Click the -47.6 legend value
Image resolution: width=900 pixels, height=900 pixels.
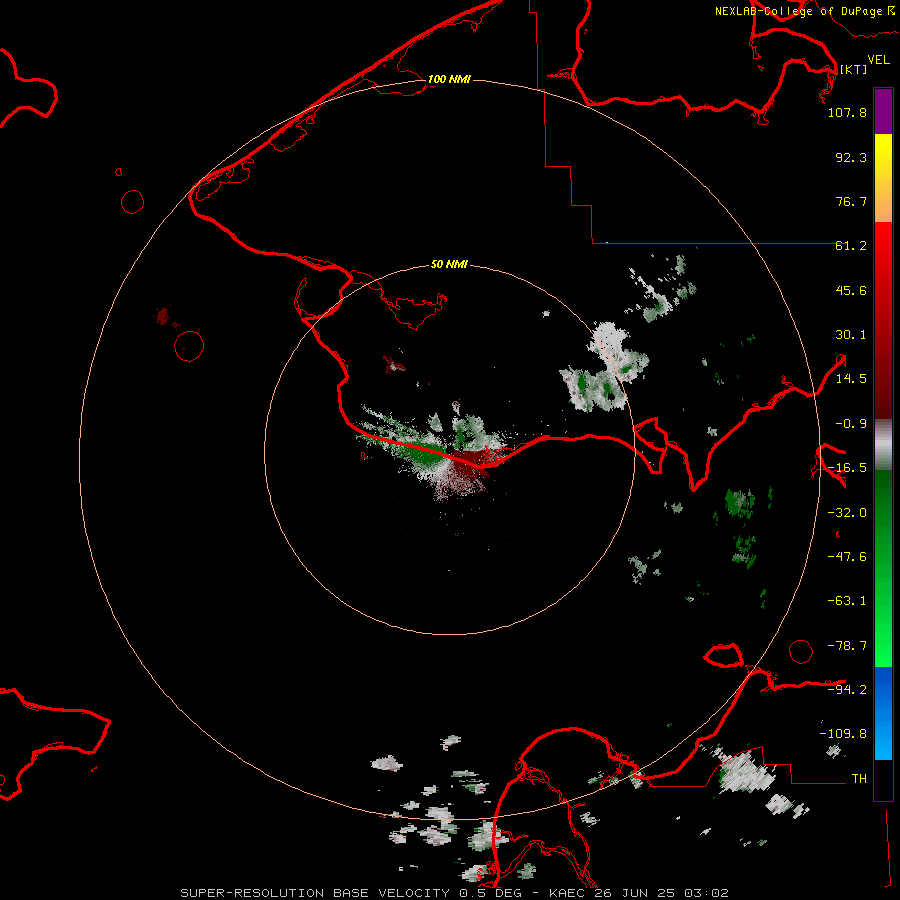(847, 557)
